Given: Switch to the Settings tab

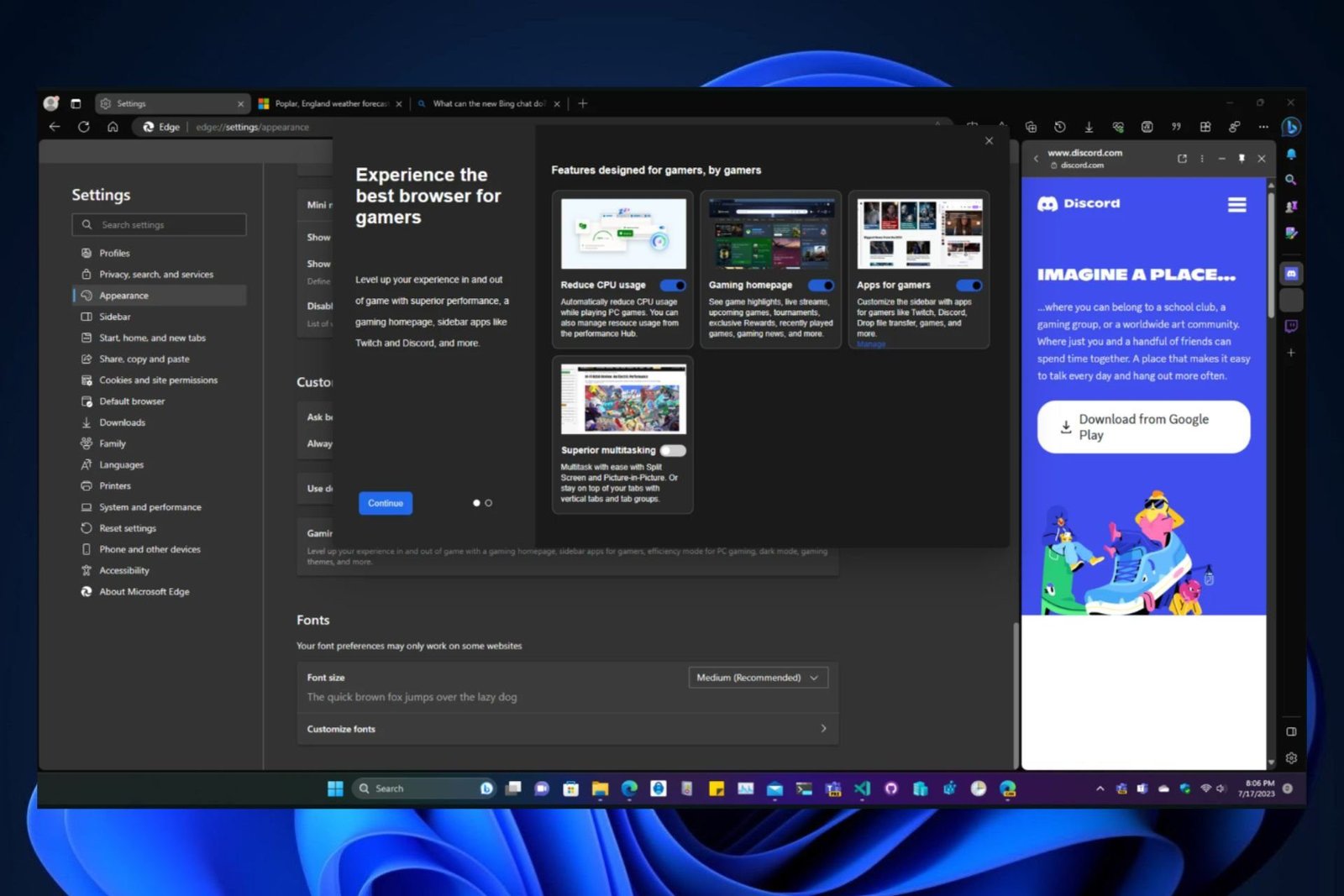Looking at the screenshot, I should point(172,103).
